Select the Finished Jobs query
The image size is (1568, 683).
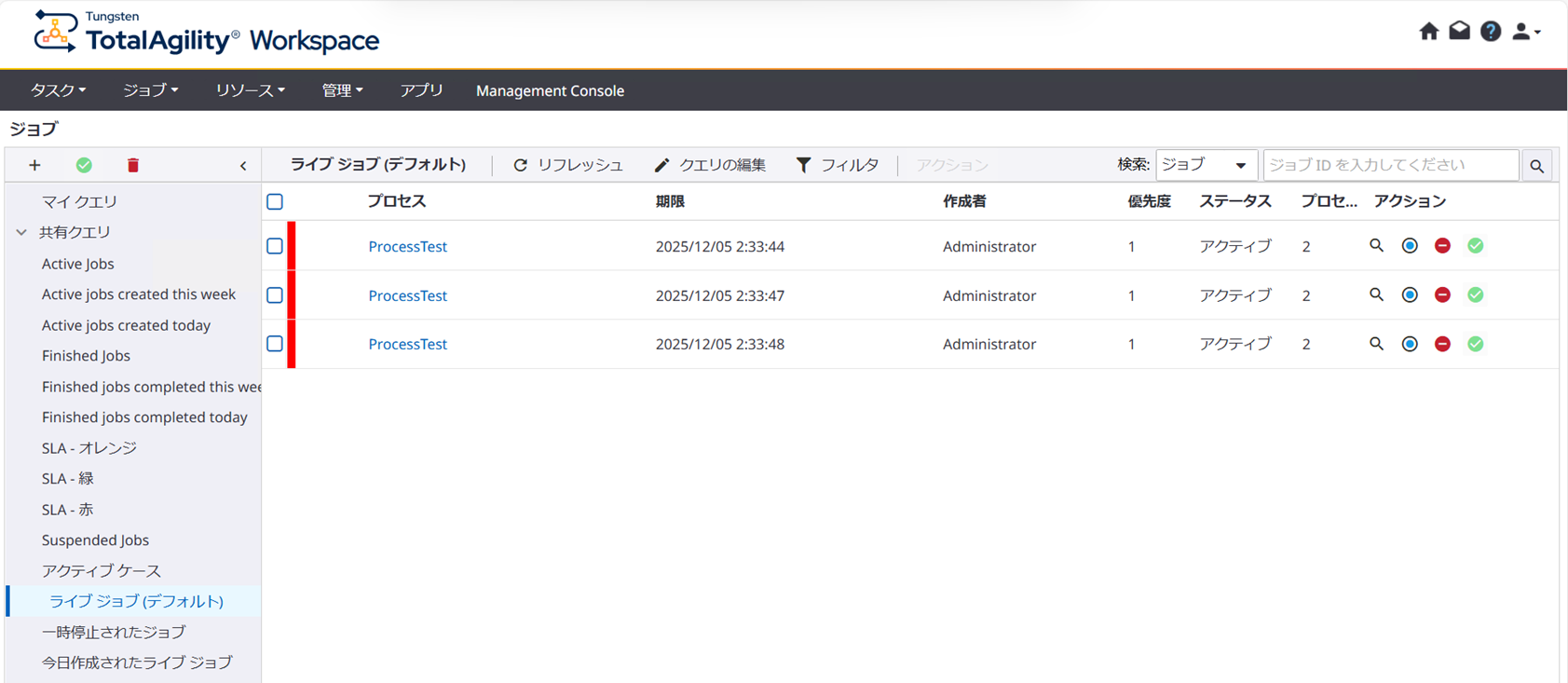(86, 356)
